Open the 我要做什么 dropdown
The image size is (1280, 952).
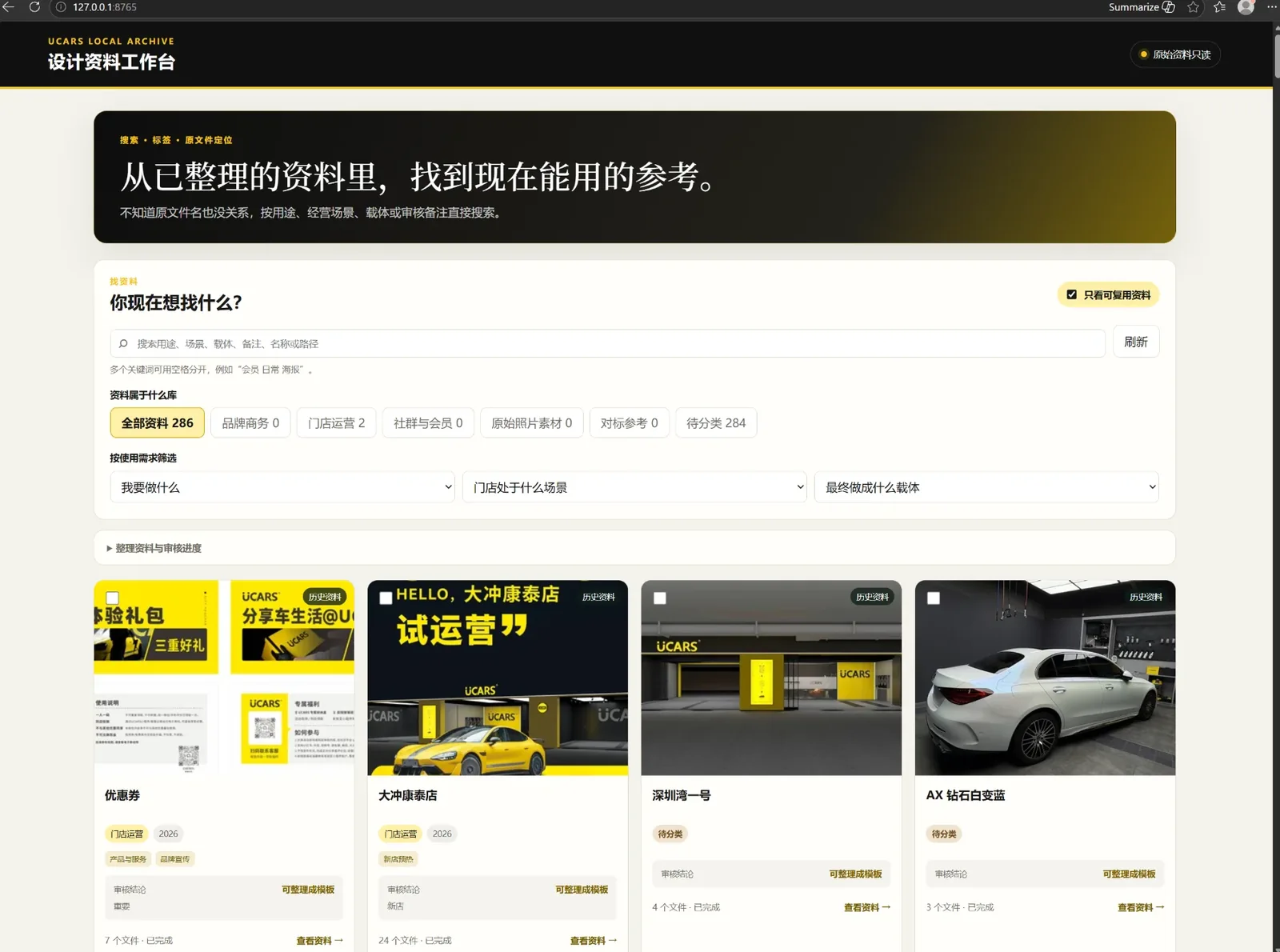(x=282, y=487)
